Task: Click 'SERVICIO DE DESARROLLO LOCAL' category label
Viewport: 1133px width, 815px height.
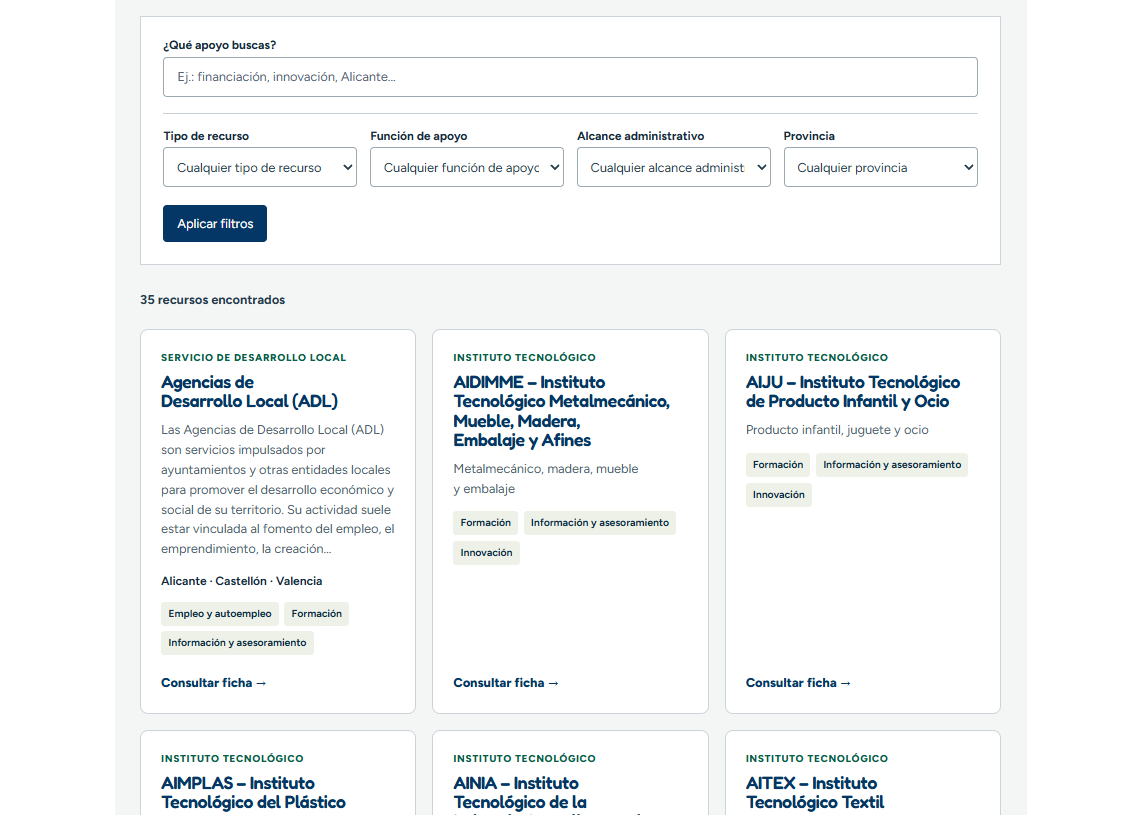Action: click(254, 358)
